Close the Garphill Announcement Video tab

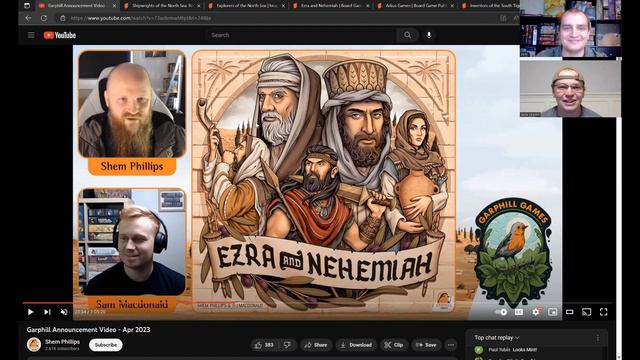coord(114,6)
